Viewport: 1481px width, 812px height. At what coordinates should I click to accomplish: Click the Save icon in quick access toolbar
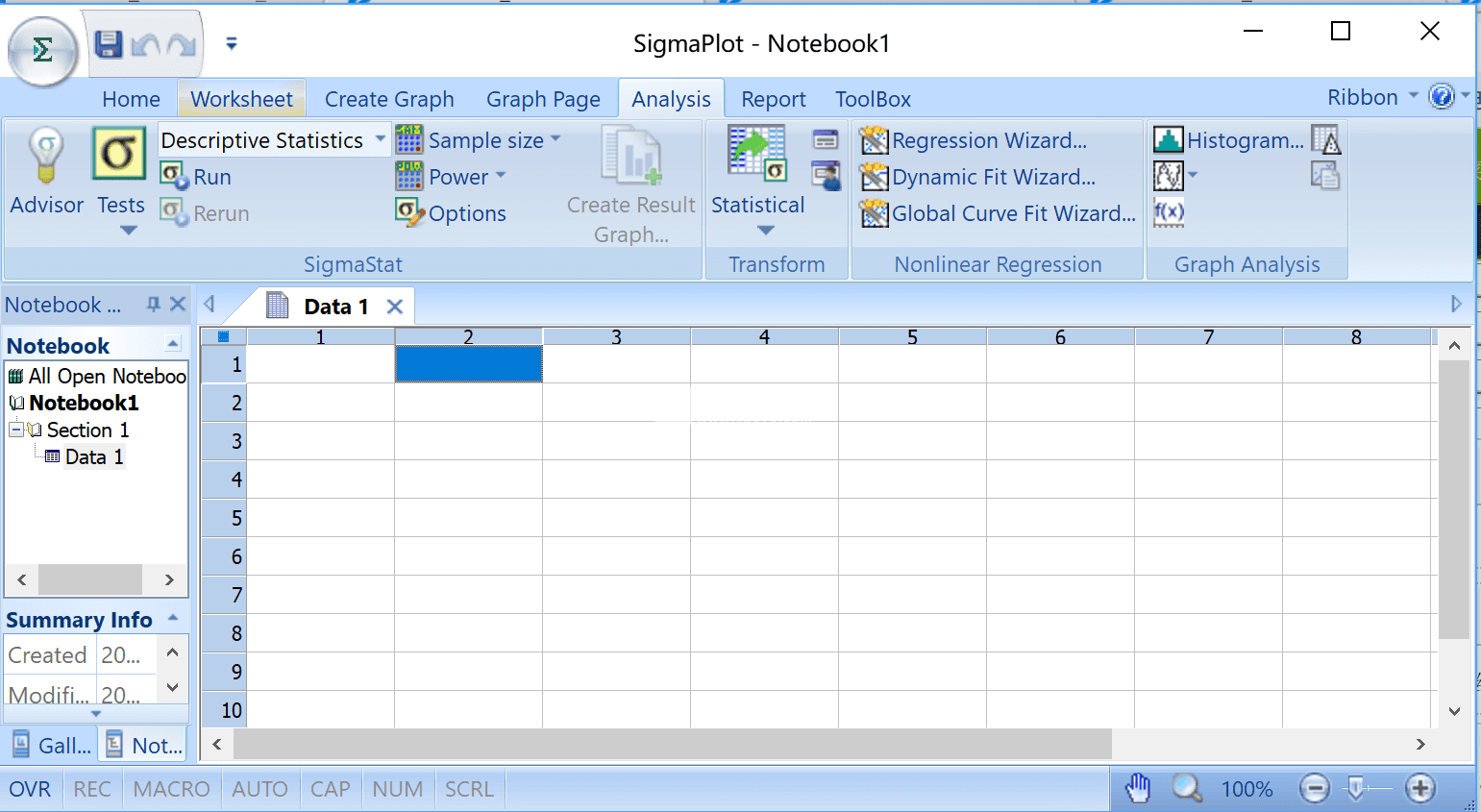(108, 44)
